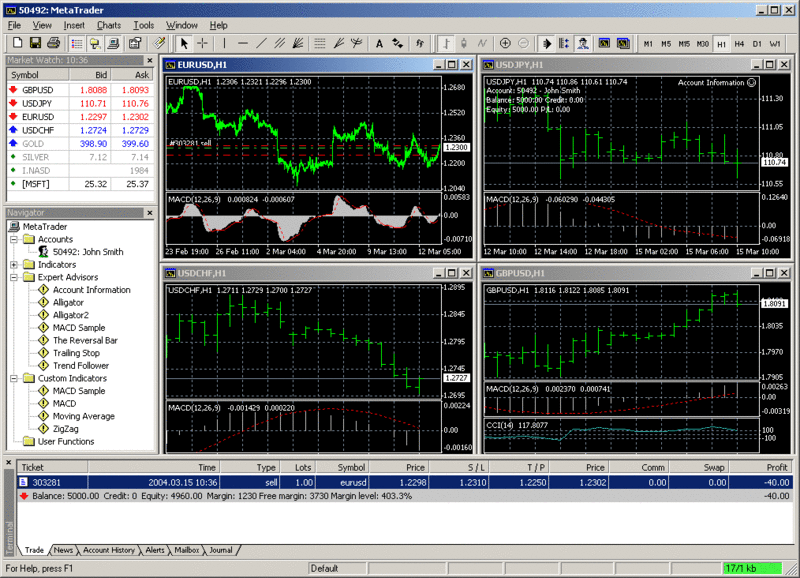Toggle the chart shift icon

click(564, 43)
